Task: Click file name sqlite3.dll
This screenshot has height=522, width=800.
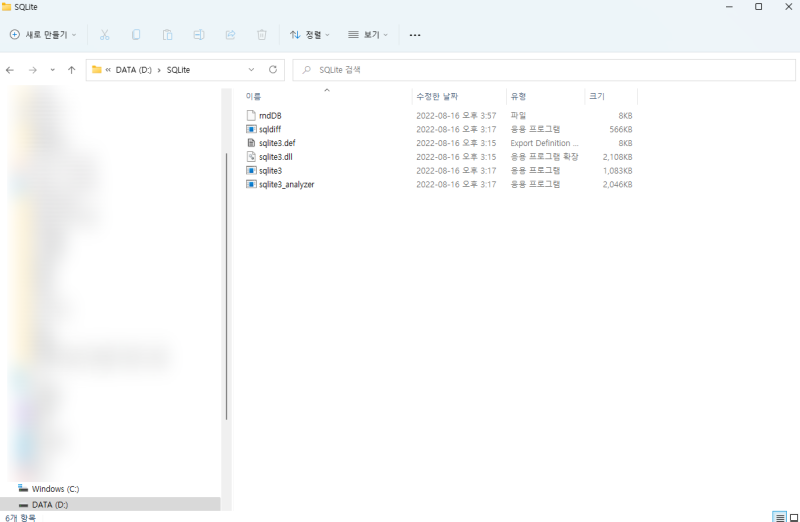Action: [276, 157]
